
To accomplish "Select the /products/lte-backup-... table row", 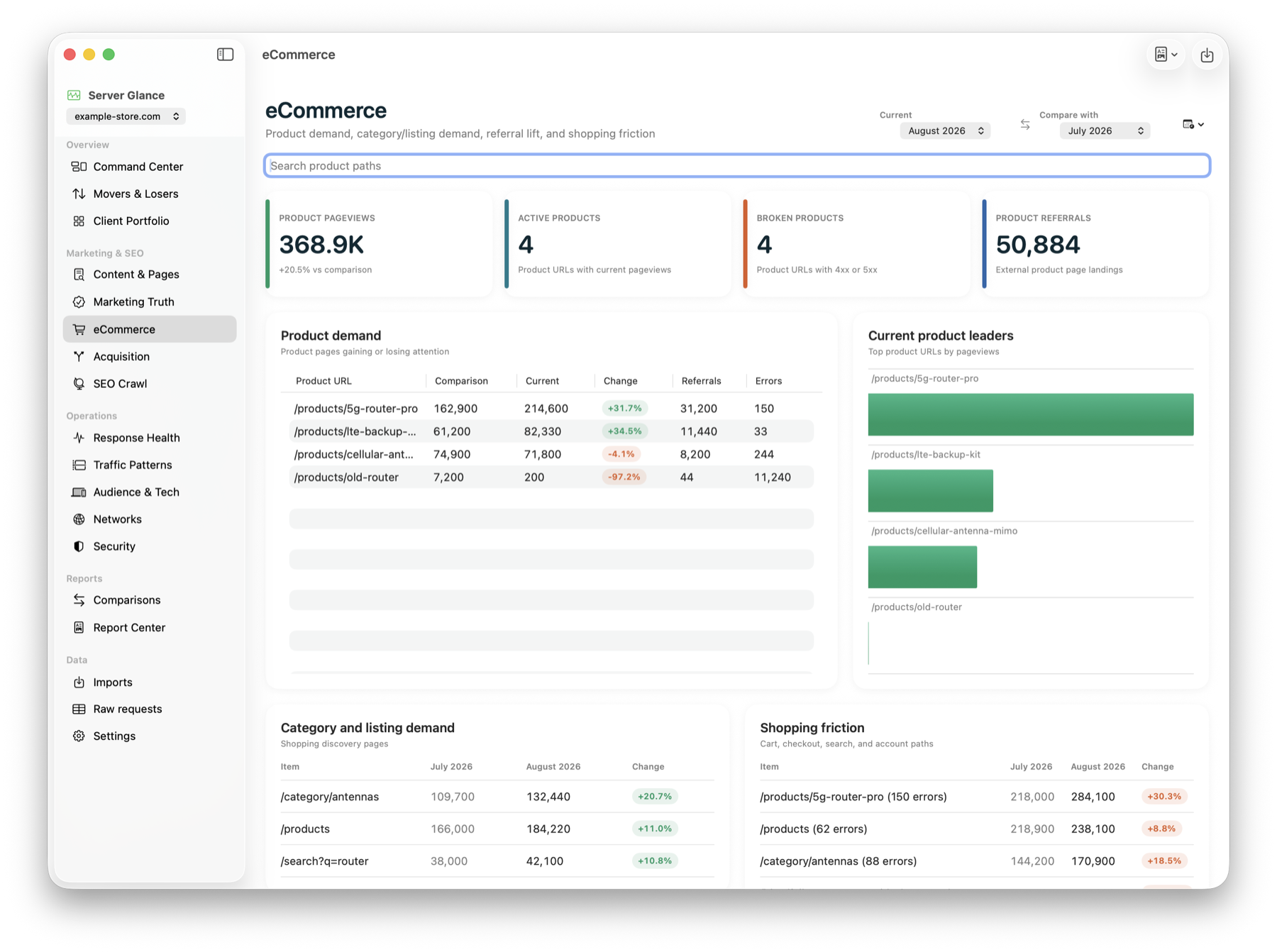I will [x=551, y=431].
